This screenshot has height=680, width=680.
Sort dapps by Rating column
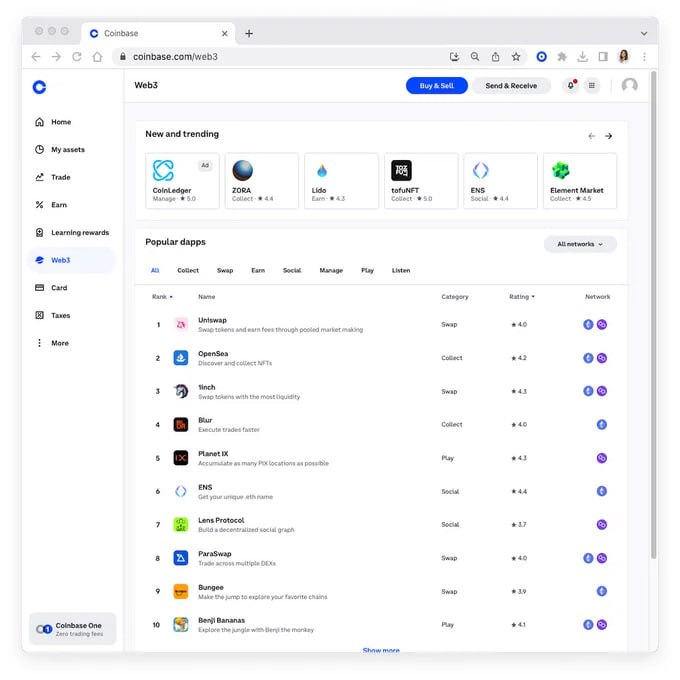522,297
